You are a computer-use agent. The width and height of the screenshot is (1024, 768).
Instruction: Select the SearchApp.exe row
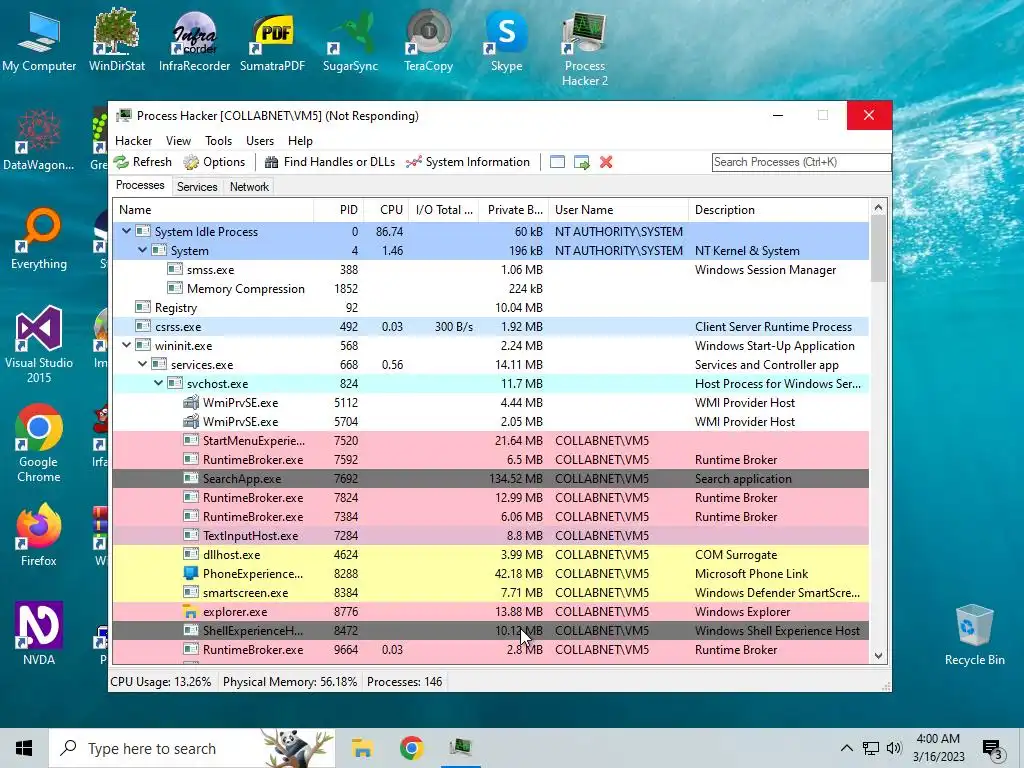[490, 479]
